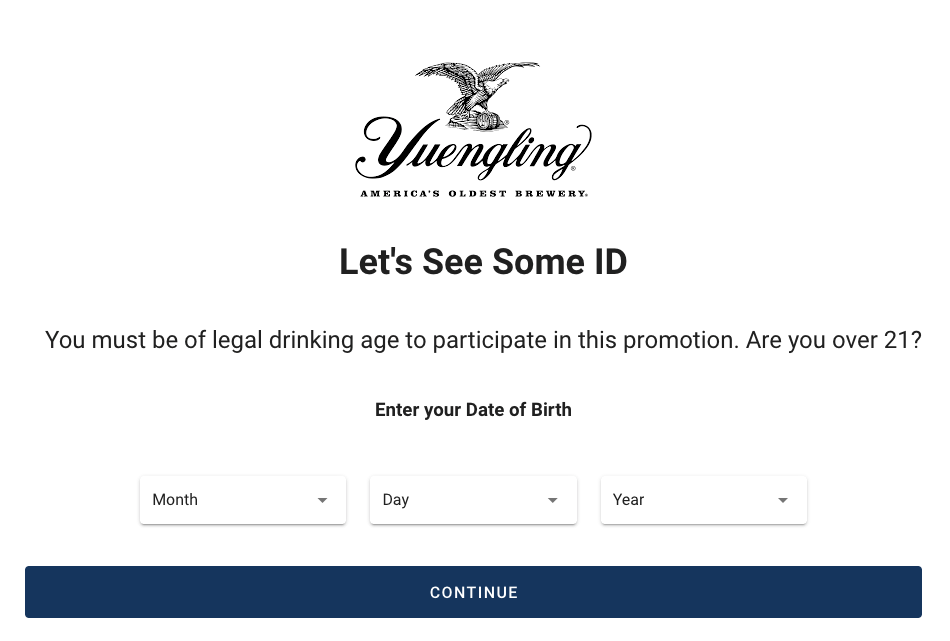
Task: Click the Yuengling eagle logo
Action: pyautogui.click(x=478, y=90)
